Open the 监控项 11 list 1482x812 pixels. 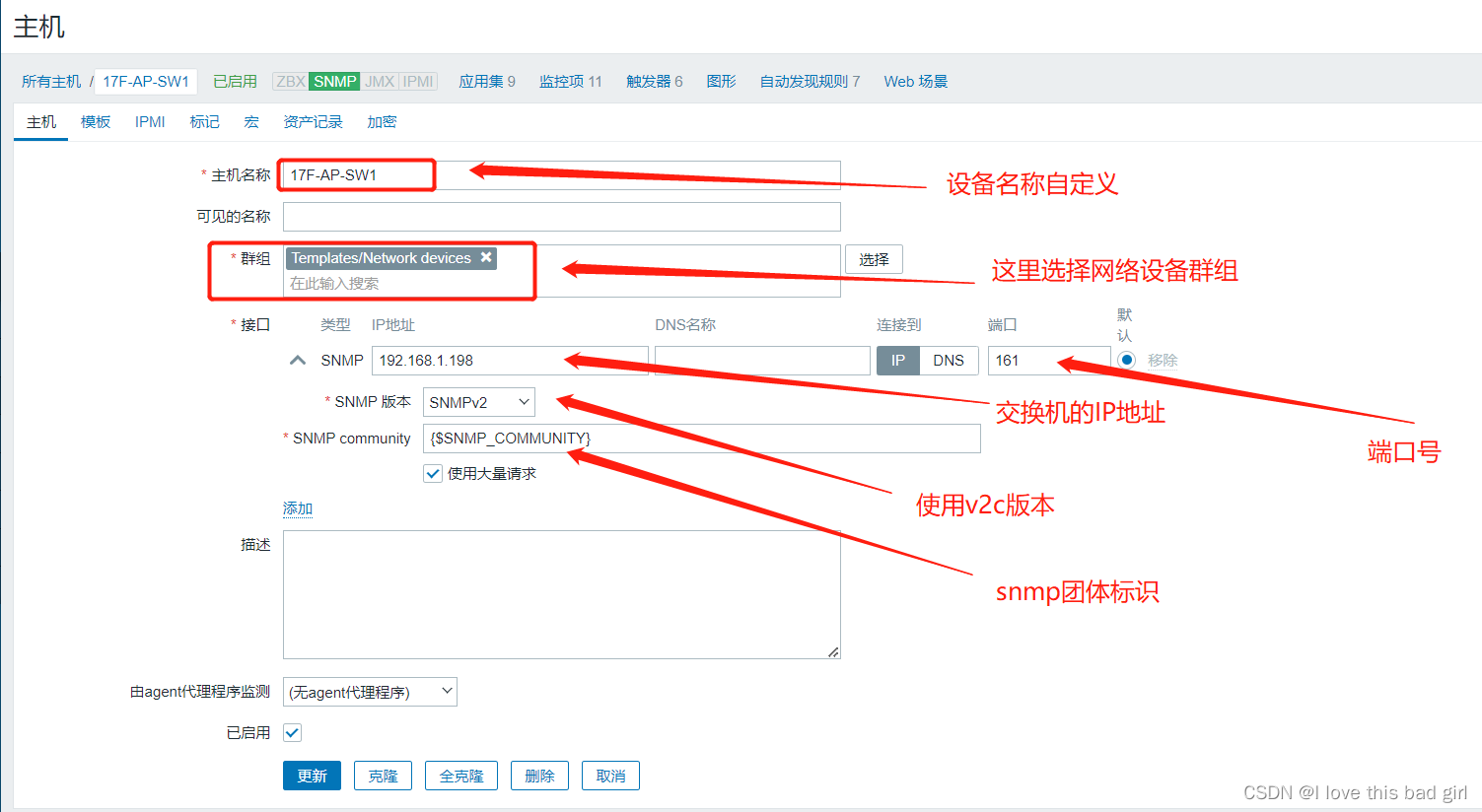570,82
